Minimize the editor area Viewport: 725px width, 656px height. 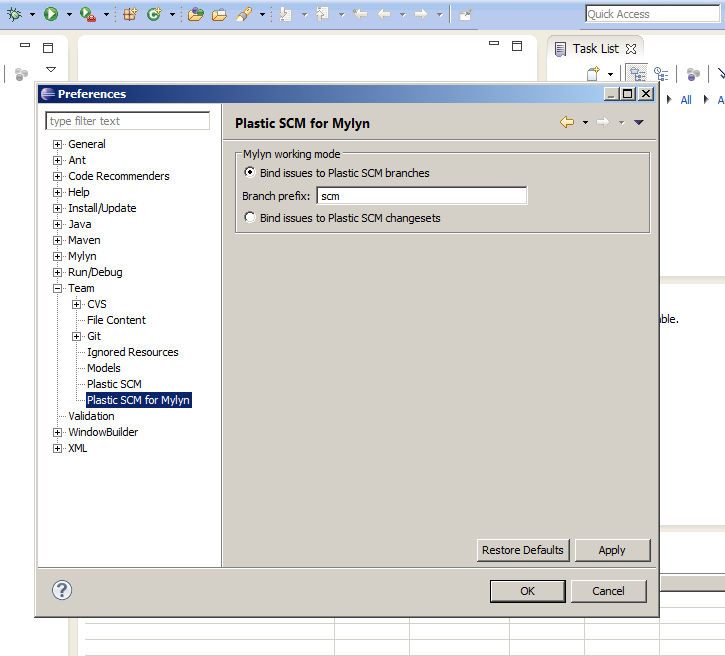coord(494,43)
